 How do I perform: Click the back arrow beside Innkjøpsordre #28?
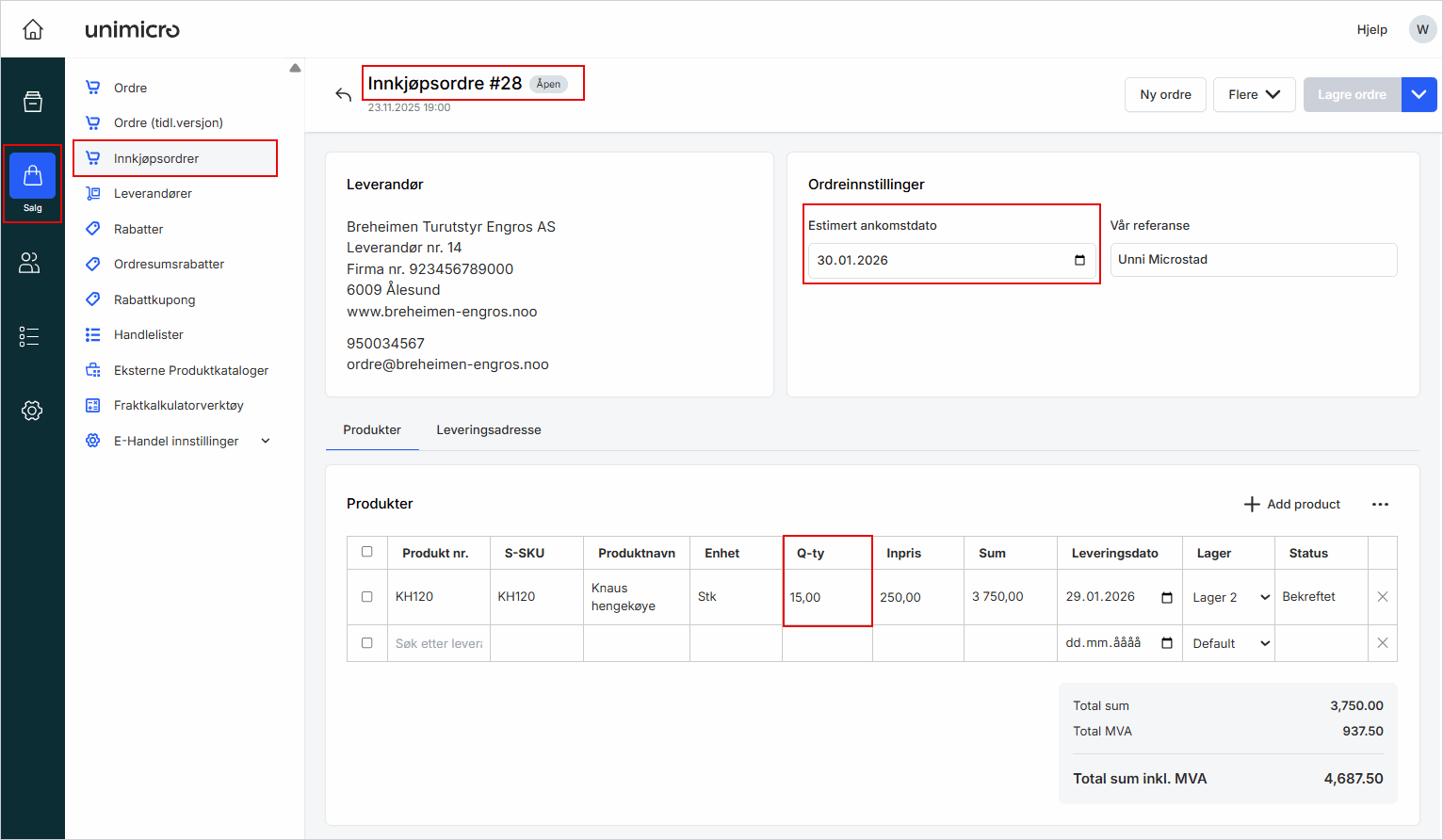343,94
